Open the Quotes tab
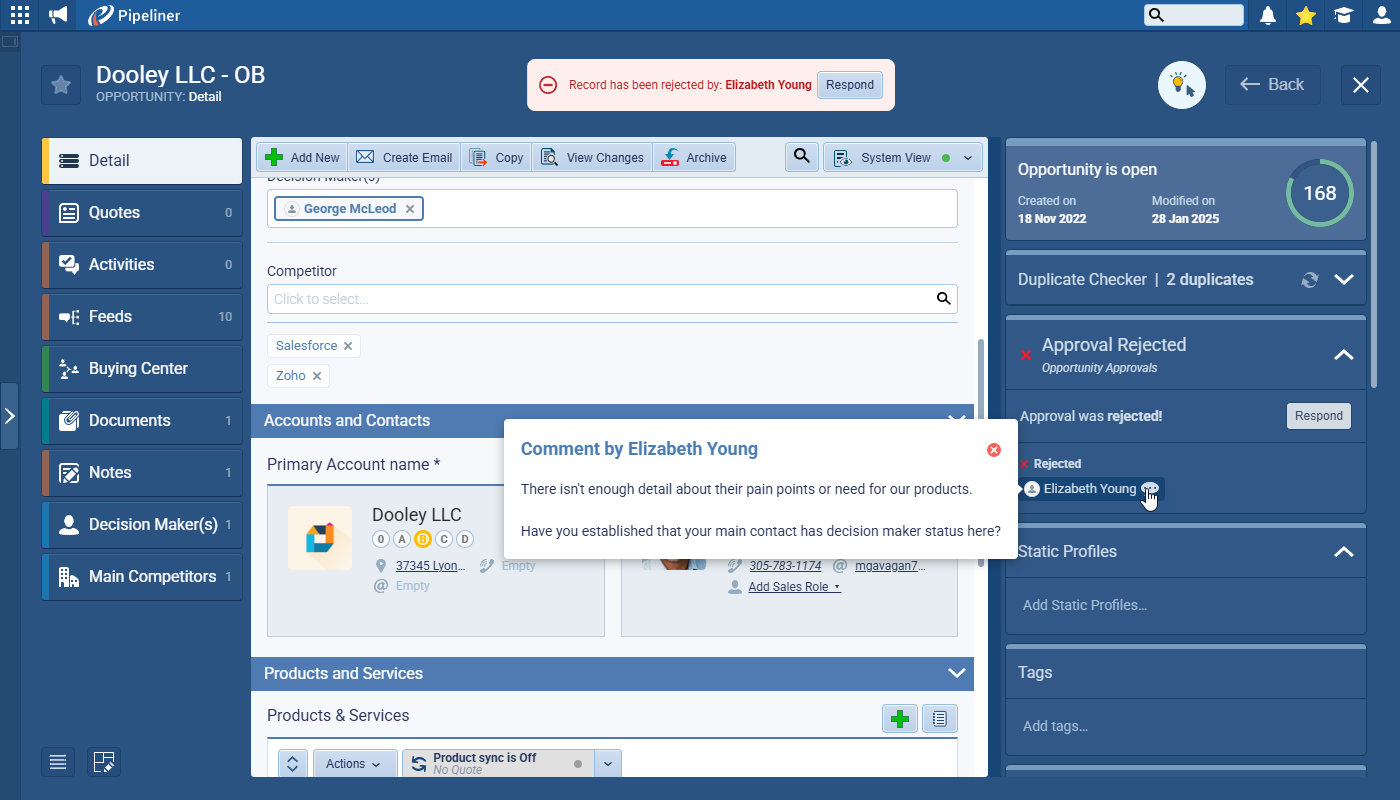The image size is (1400, 800). 142,212
